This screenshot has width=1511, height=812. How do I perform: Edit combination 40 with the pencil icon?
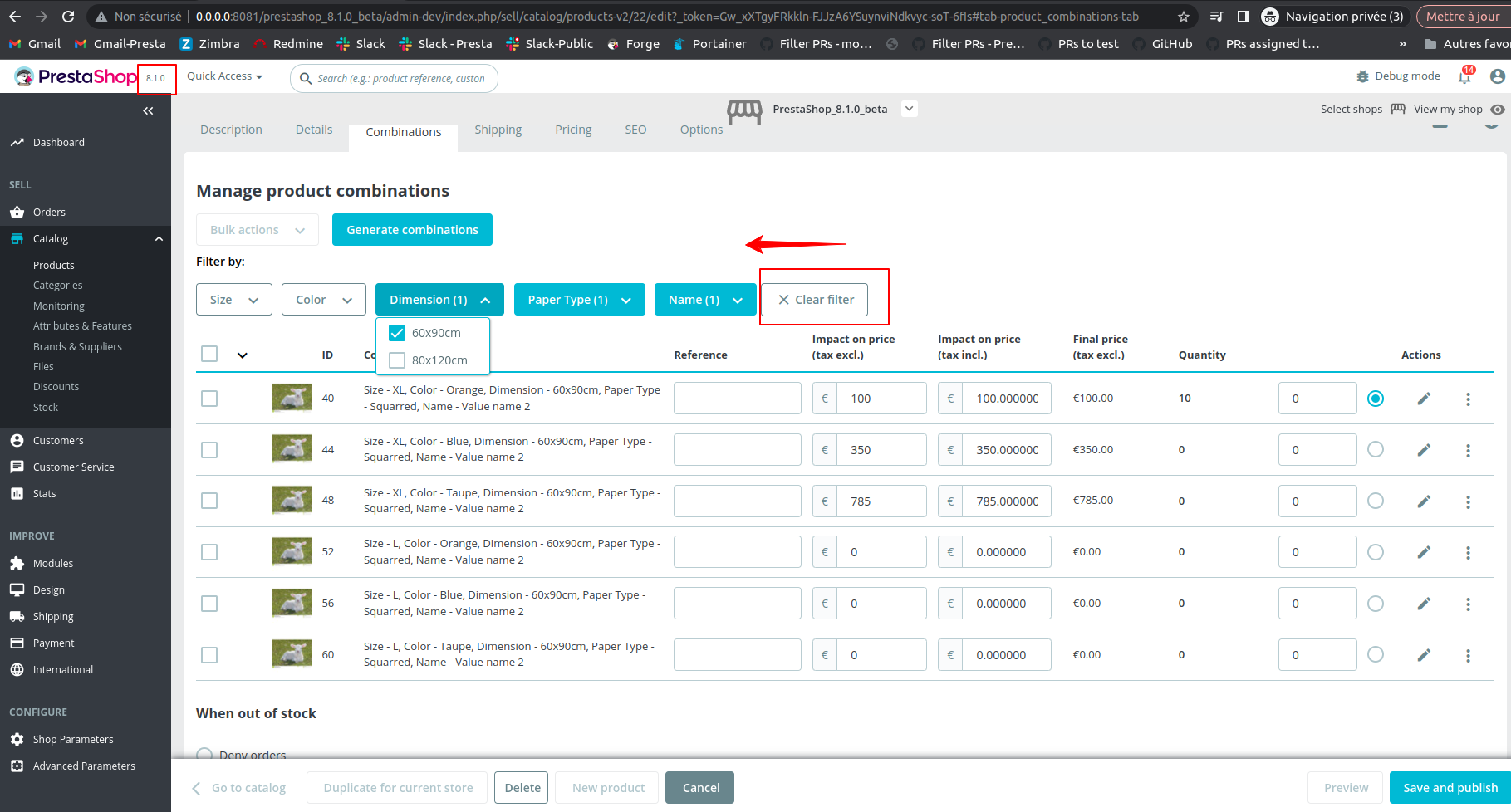1424,399
